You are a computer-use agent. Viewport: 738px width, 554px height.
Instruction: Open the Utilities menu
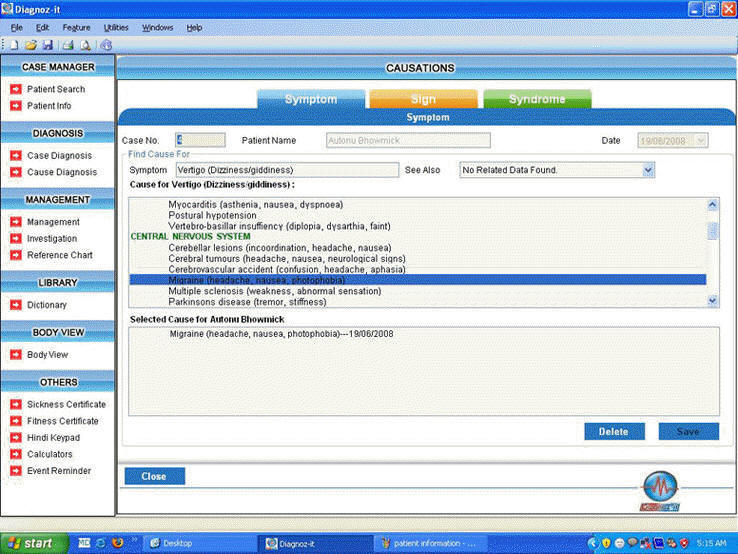116,27
